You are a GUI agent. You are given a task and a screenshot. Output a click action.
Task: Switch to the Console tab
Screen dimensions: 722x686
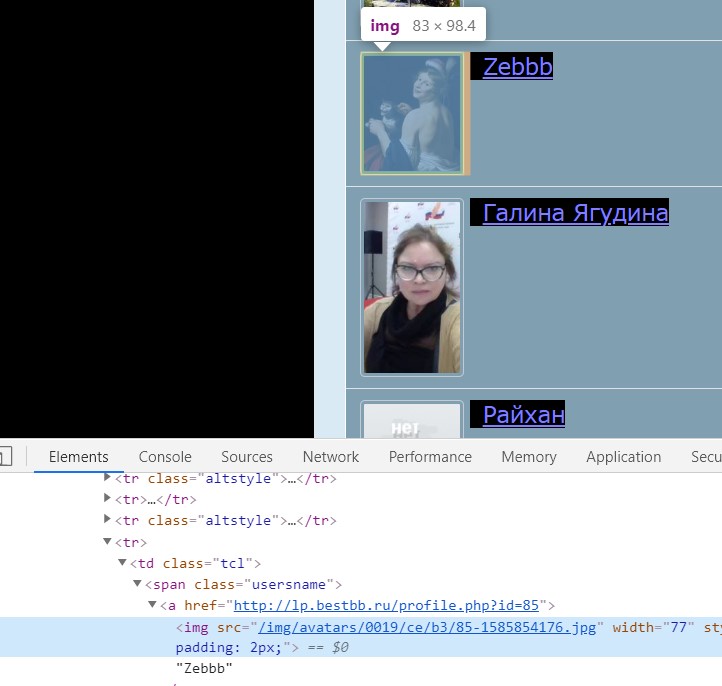tap(165, 457)
